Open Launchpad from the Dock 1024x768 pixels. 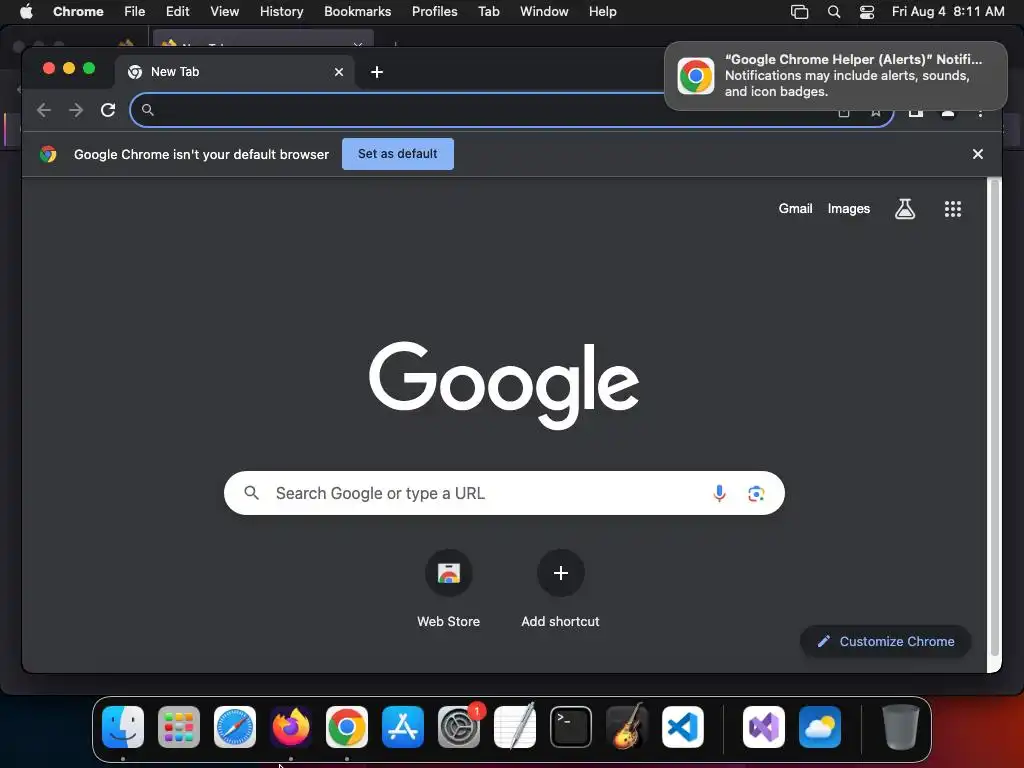point(179,727)
